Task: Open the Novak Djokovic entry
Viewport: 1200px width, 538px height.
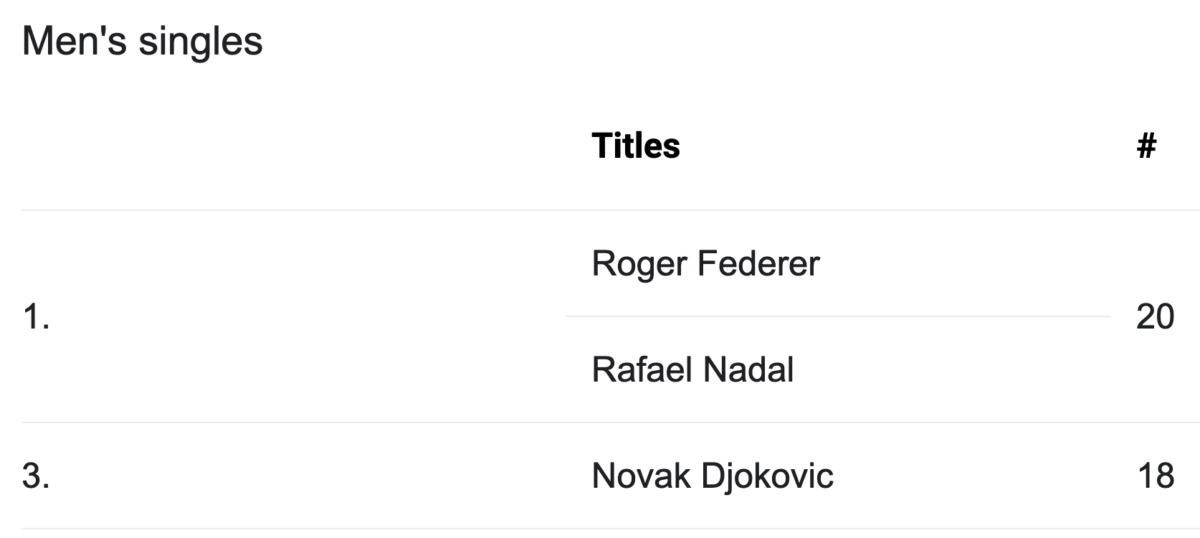Action: pos(713,476)
